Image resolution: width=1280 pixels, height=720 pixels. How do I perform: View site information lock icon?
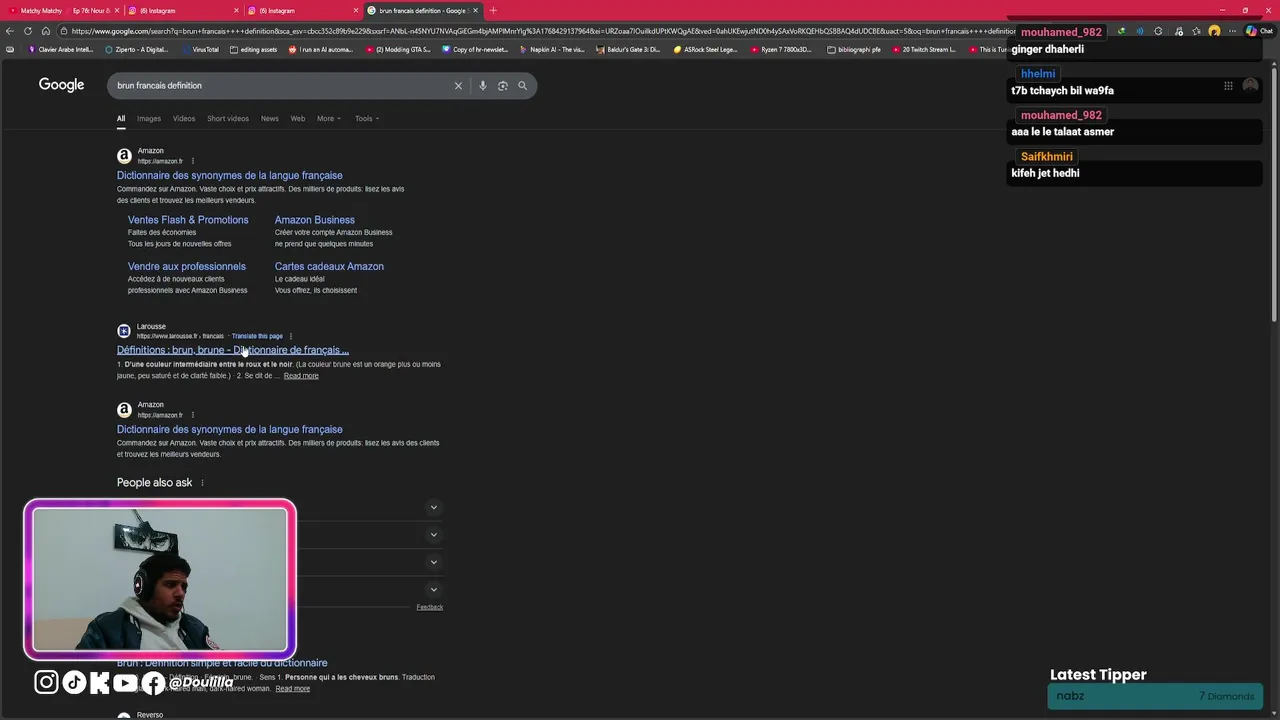pyautogui.click(x=63, y=31)
